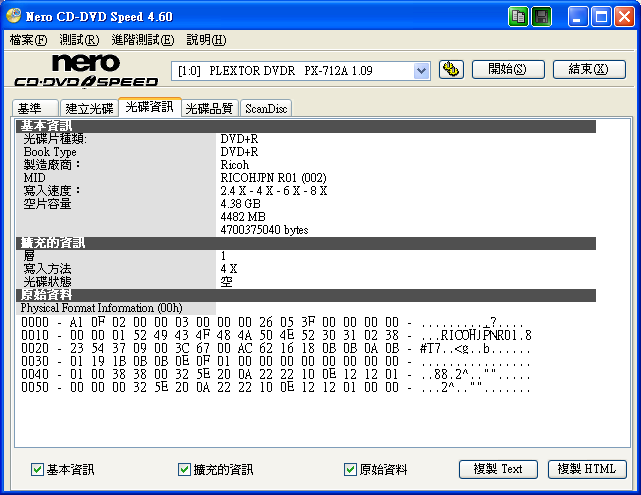The width and height of the screenshot is (641, 495).
Task: Switch to the 基準 tab
Action: click(x=35, y=108)
